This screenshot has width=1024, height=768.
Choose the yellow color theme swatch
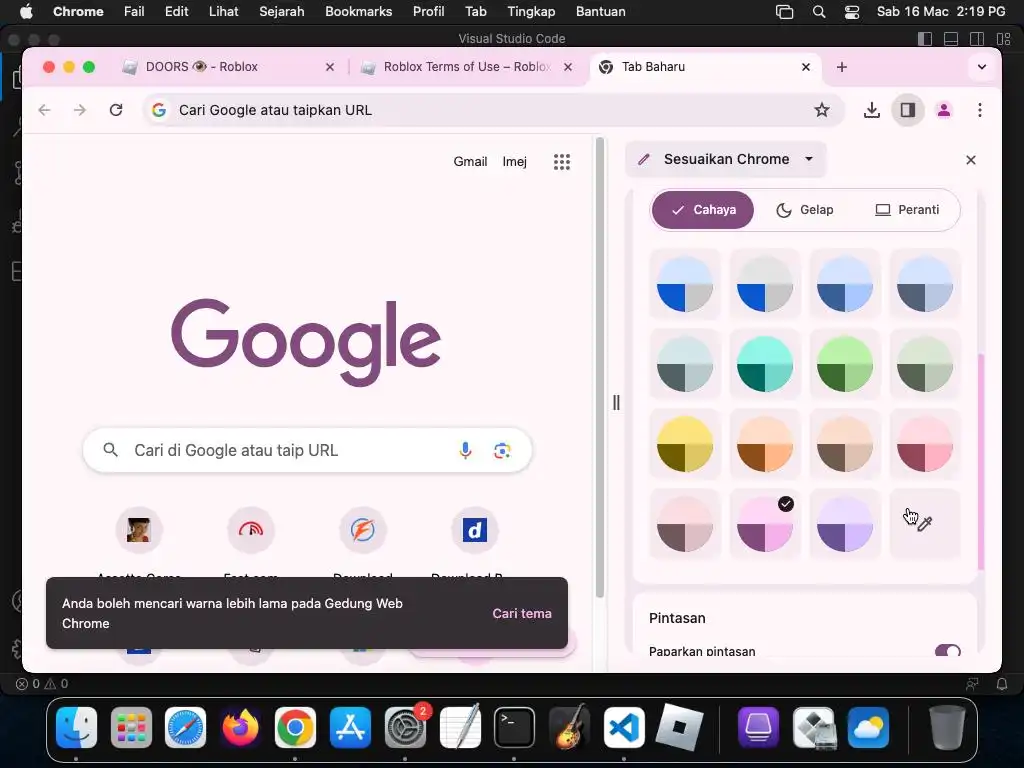(x=684, y=444)
